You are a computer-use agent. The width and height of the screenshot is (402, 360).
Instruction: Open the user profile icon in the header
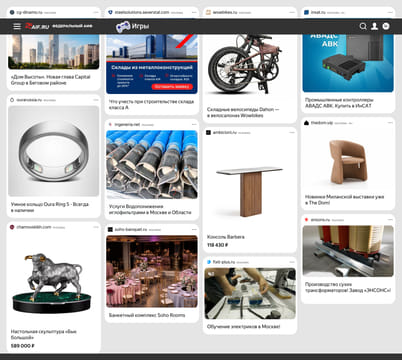[x=374, y=26]
